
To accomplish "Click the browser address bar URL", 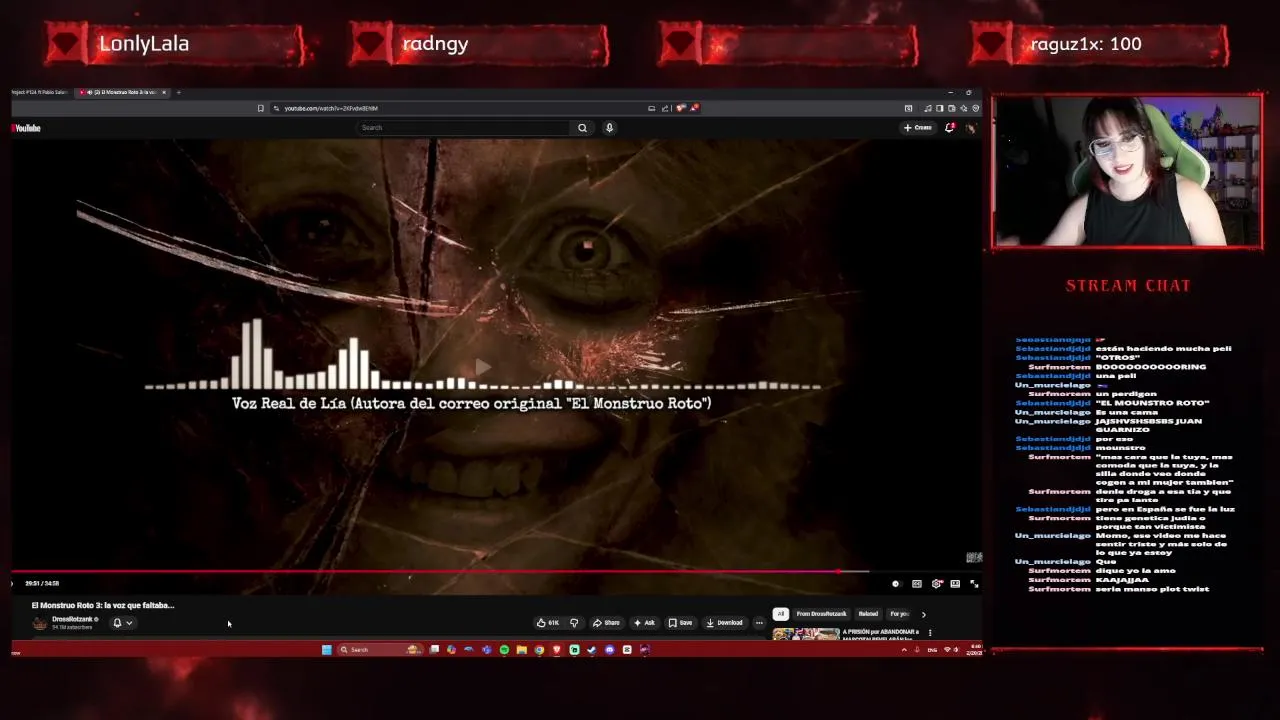I will pyautogui.click(x=331, y=108).
